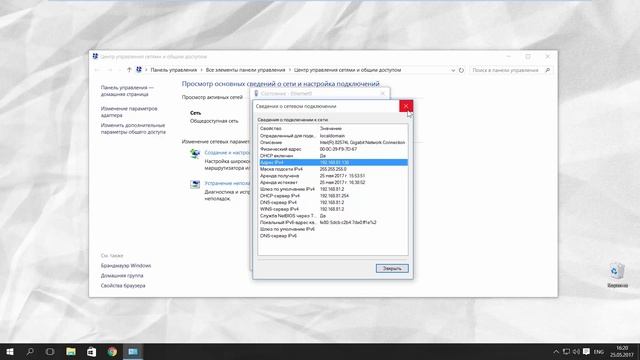Click the Control Panel icon in address bar
The height and width of the screenshot is (360, 640).
[139, 70]
